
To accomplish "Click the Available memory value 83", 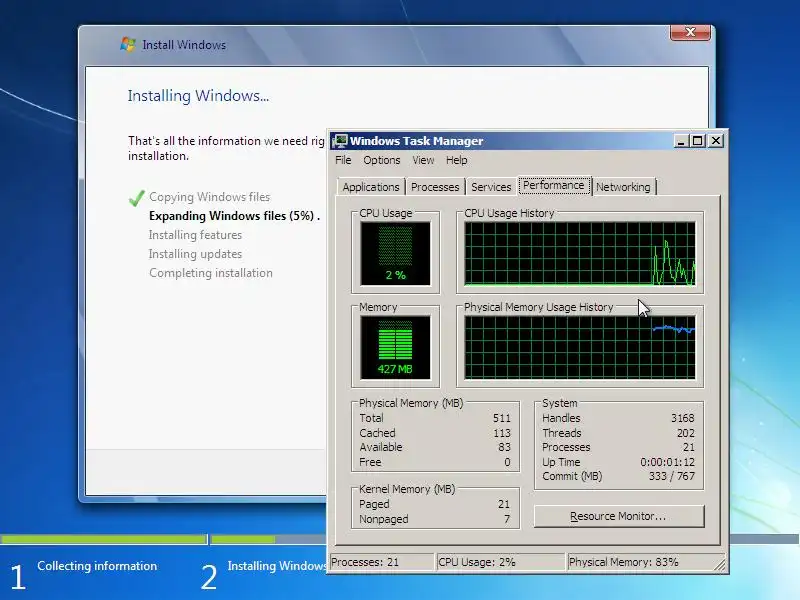I will coord(504,447).
